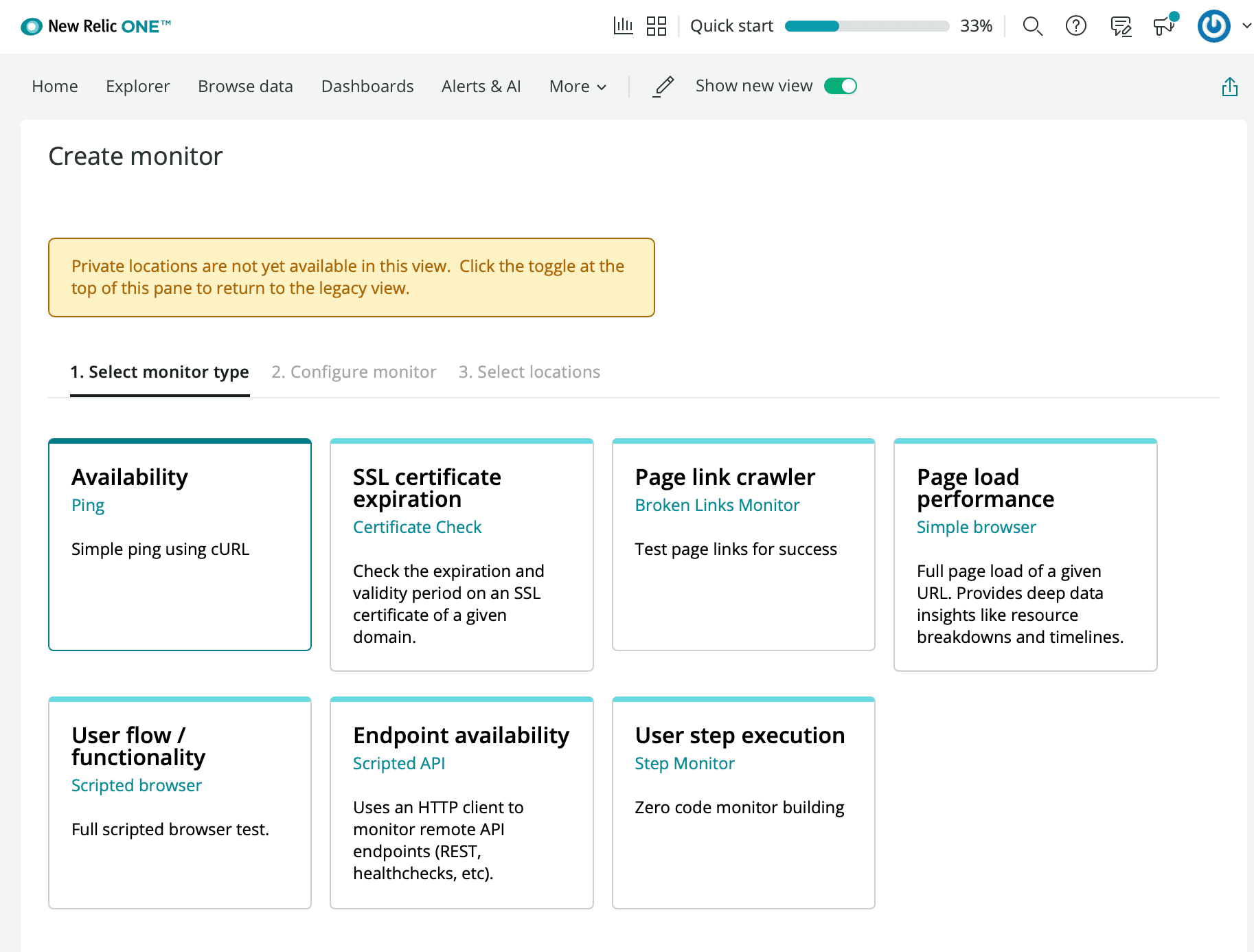Screen dimensions: 1254x952
Task: Click the Quick start progress bar
Action: pyautogui.click(x=867, y=26)
